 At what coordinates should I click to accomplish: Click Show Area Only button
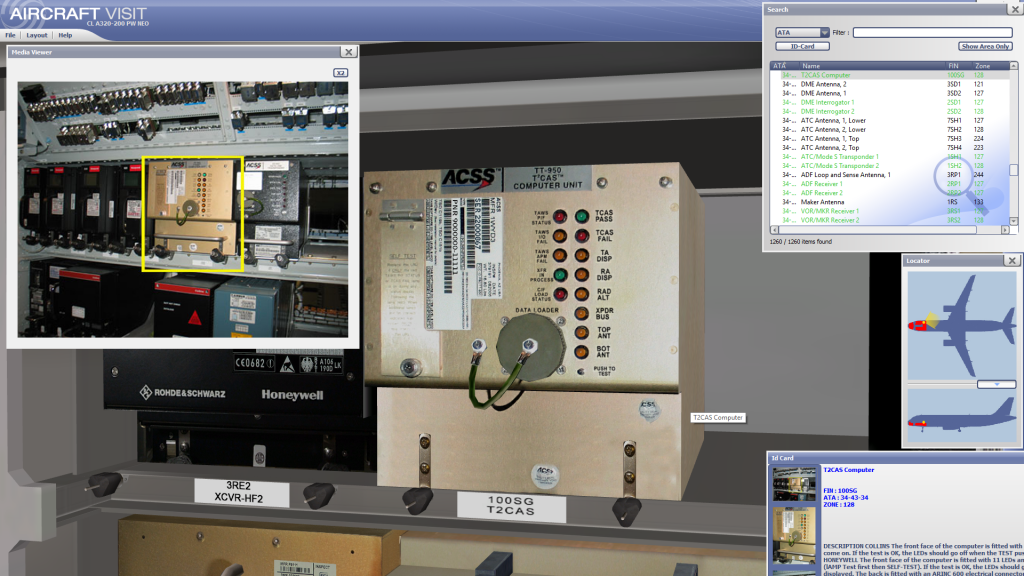point(985,46)
